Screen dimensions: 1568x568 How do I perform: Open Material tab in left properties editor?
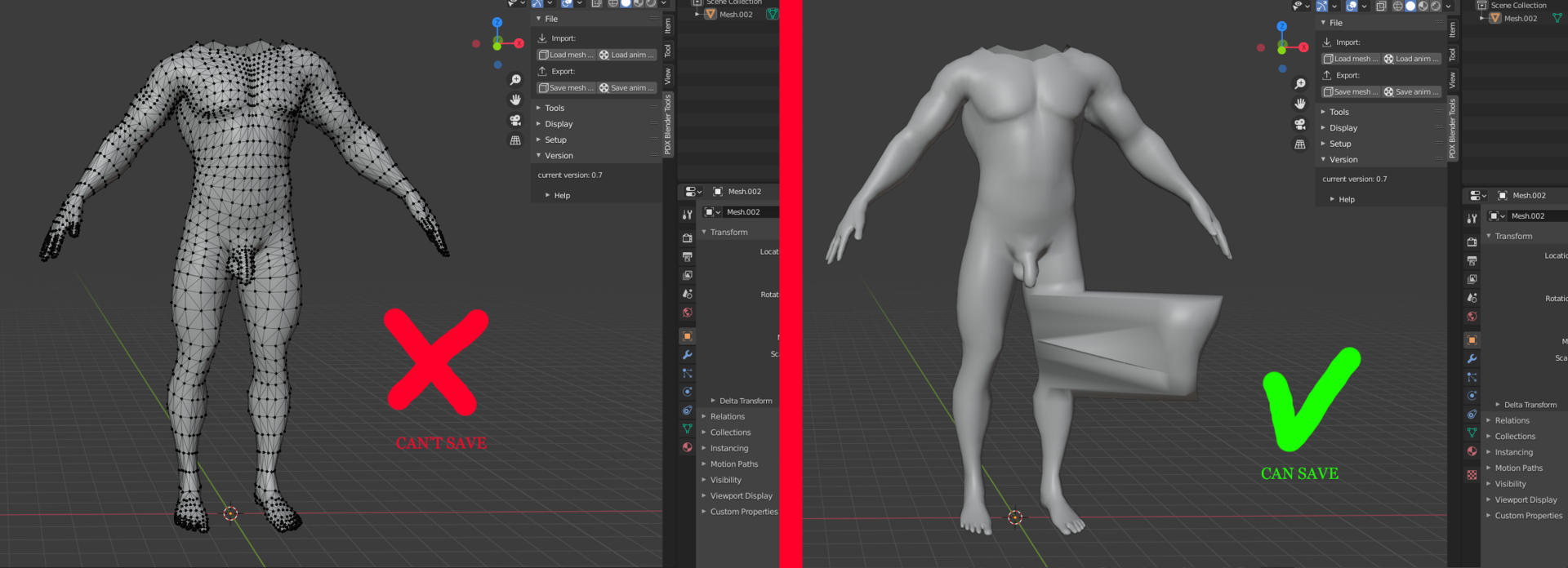point(687,447)
